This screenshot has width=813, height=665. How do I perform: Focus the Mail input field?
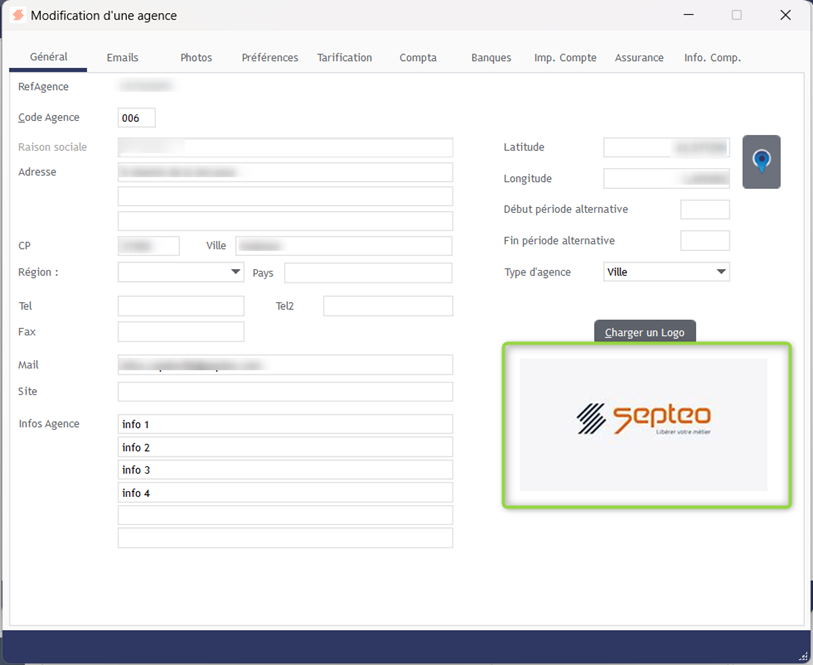coord(285,365)
